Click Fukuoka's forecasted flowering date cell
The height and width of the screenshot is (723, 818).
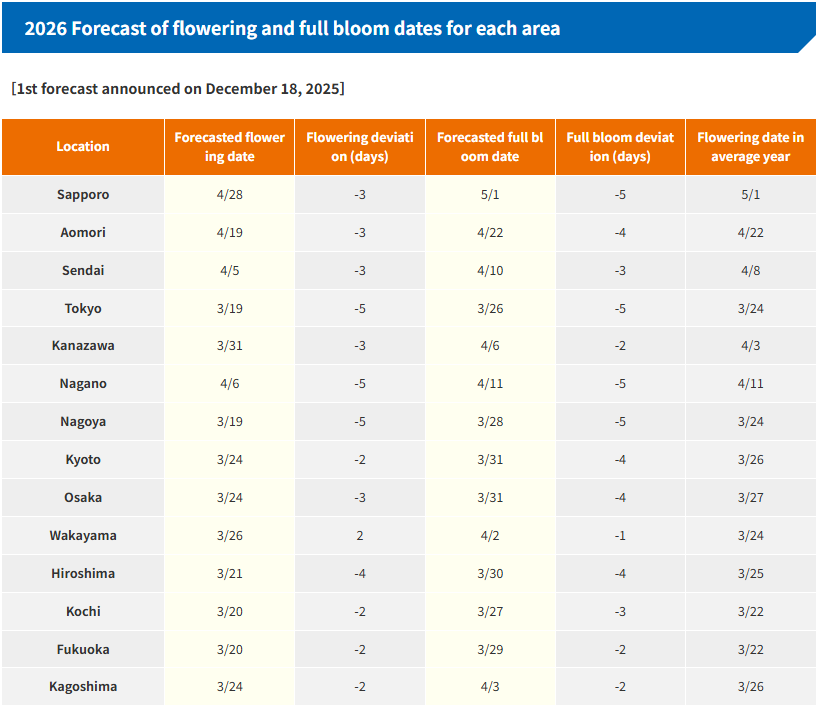pyautogui.click(x=229, y=650)
